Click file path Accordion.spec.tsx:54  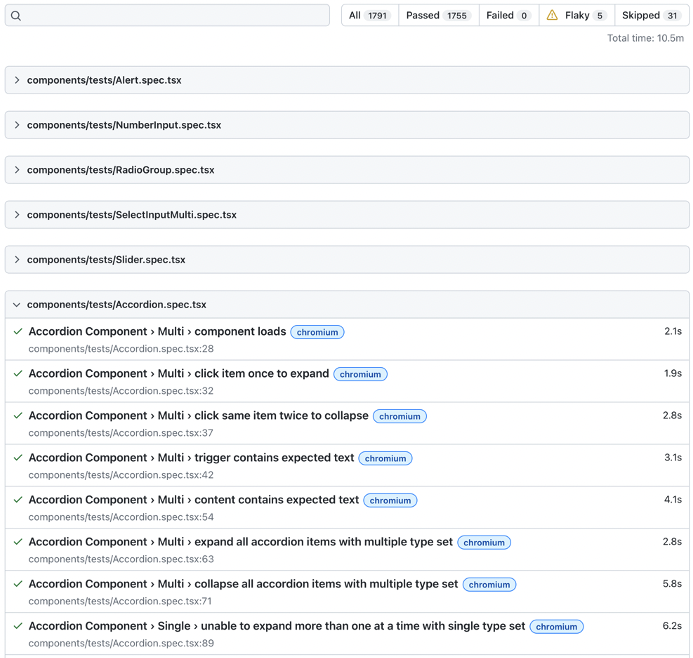(121, 517)
